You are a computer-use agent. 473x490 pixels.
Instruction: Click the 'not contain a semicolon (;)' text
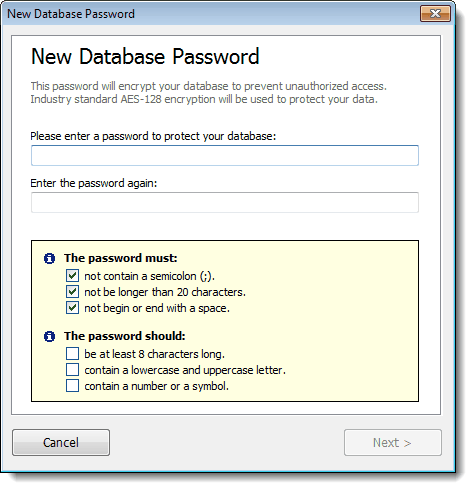pos(150,276)
